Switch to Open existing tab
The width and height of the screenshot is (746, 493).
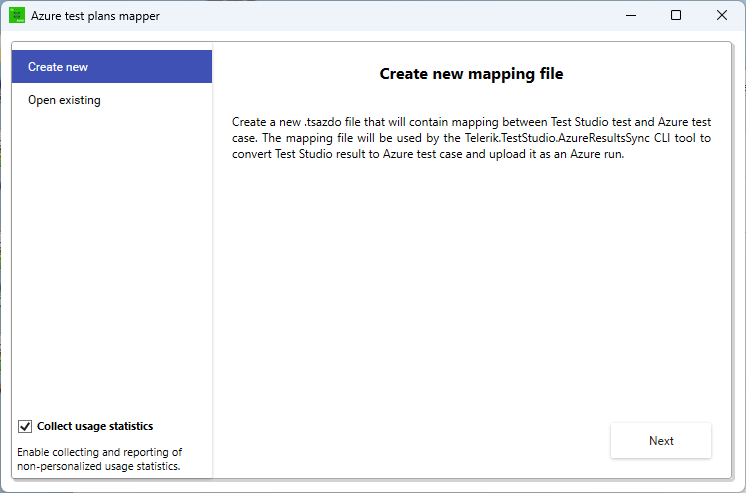tap(112, 100)
